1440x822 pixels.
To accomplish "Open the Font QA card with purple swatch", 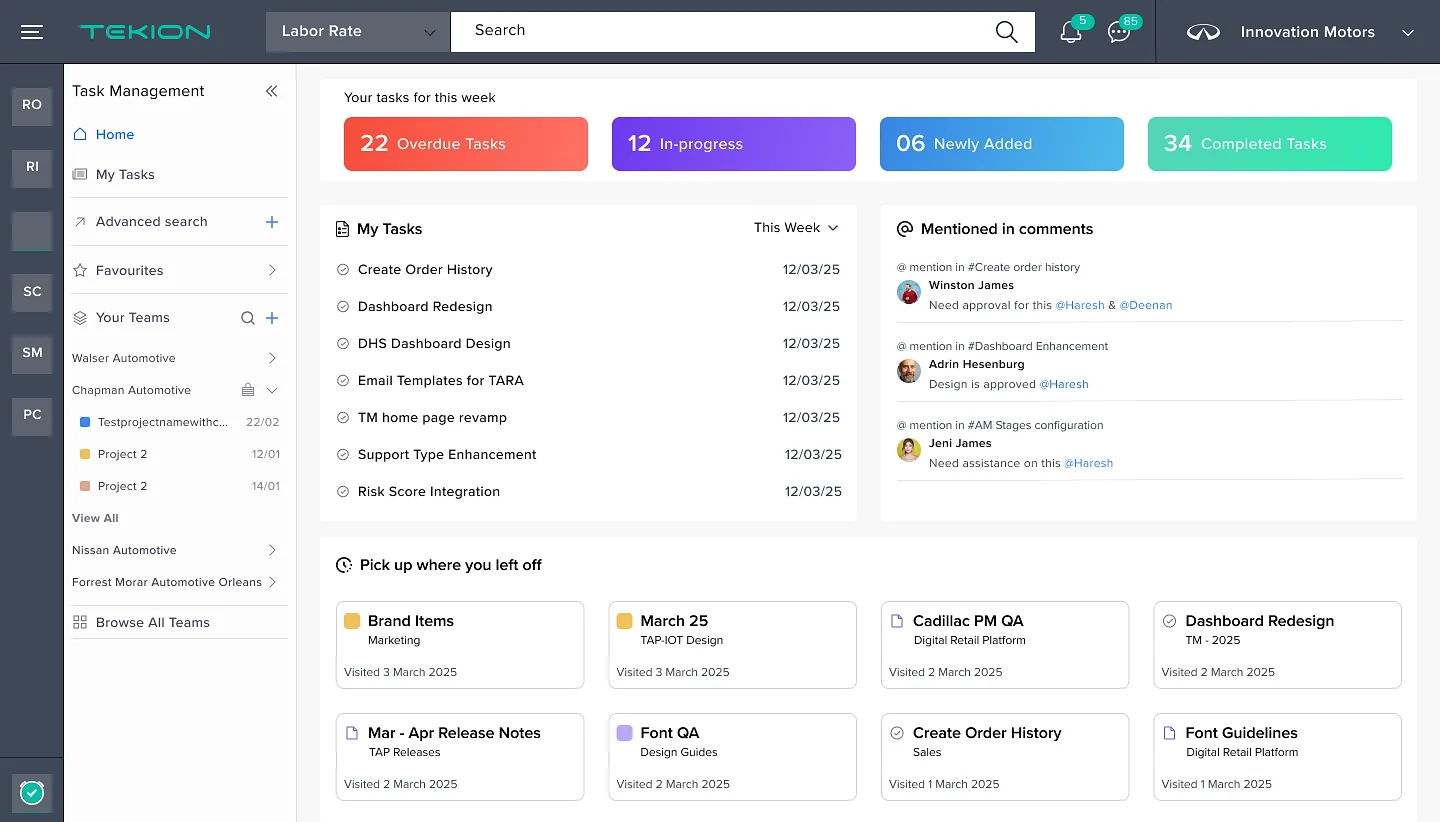I will pyautogui.click(x=732, y=757).
